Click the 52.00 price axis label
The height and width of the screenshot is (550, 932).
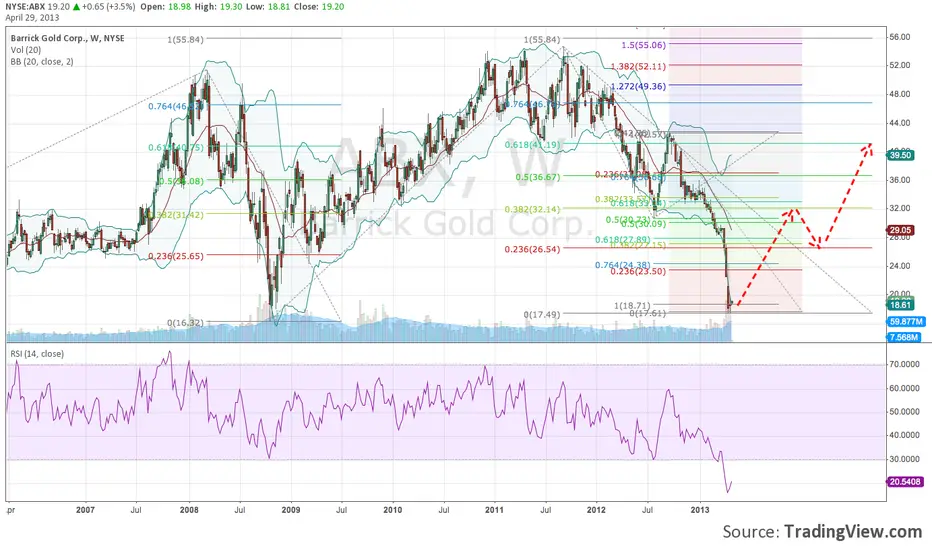click(900, 65)
